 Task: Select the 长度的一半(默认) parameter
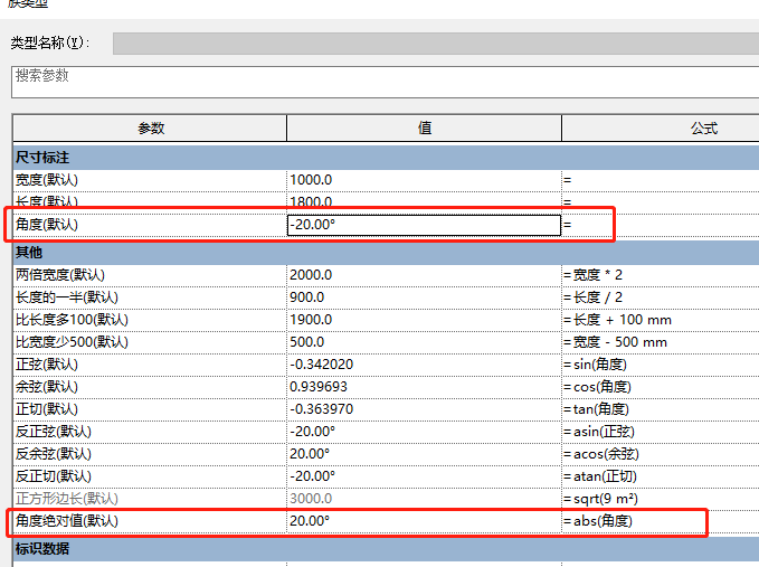(67, 298)
